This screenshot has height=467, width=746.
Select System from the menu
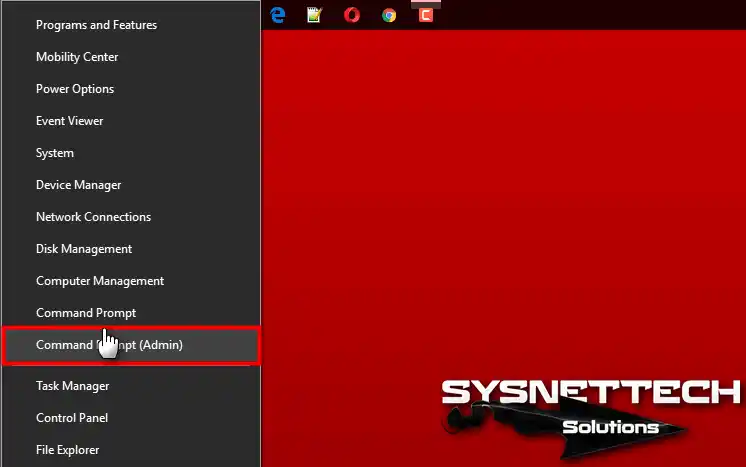click(x=131, y=153)
